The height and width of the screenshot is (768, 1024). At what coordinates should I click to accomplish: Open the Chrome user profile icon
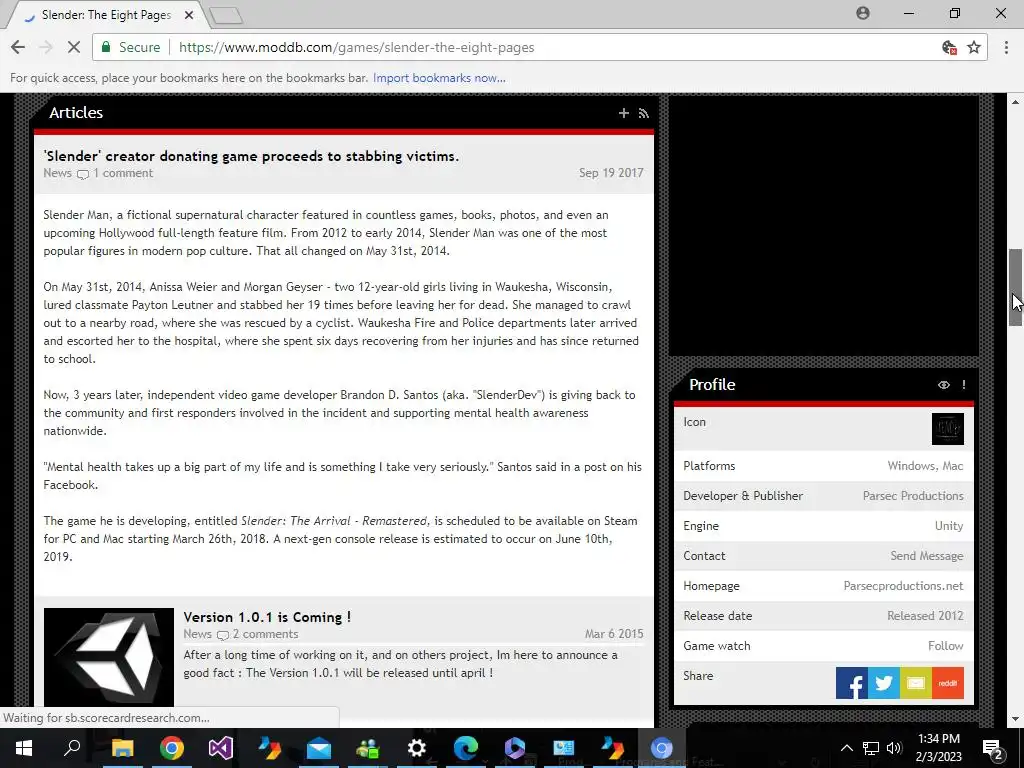tap(863, 13)
